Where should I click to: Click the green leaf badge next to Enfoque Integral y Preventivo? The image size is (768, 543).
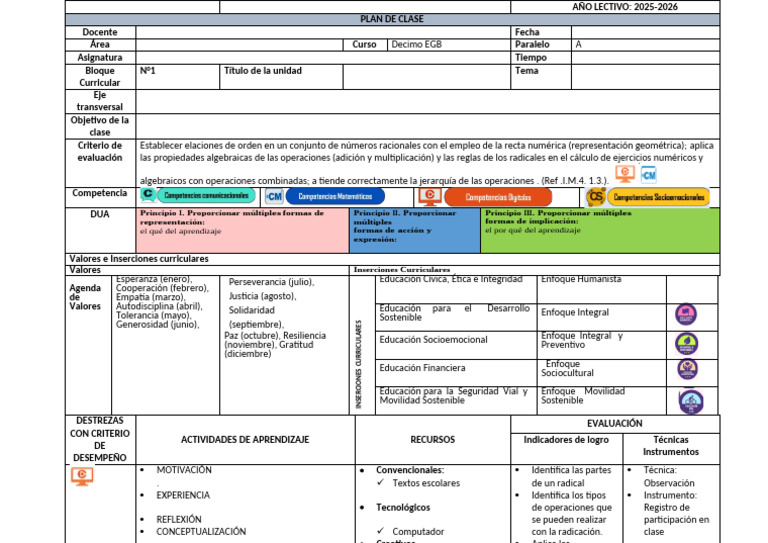pyautogui.click(x=686, y=344)
